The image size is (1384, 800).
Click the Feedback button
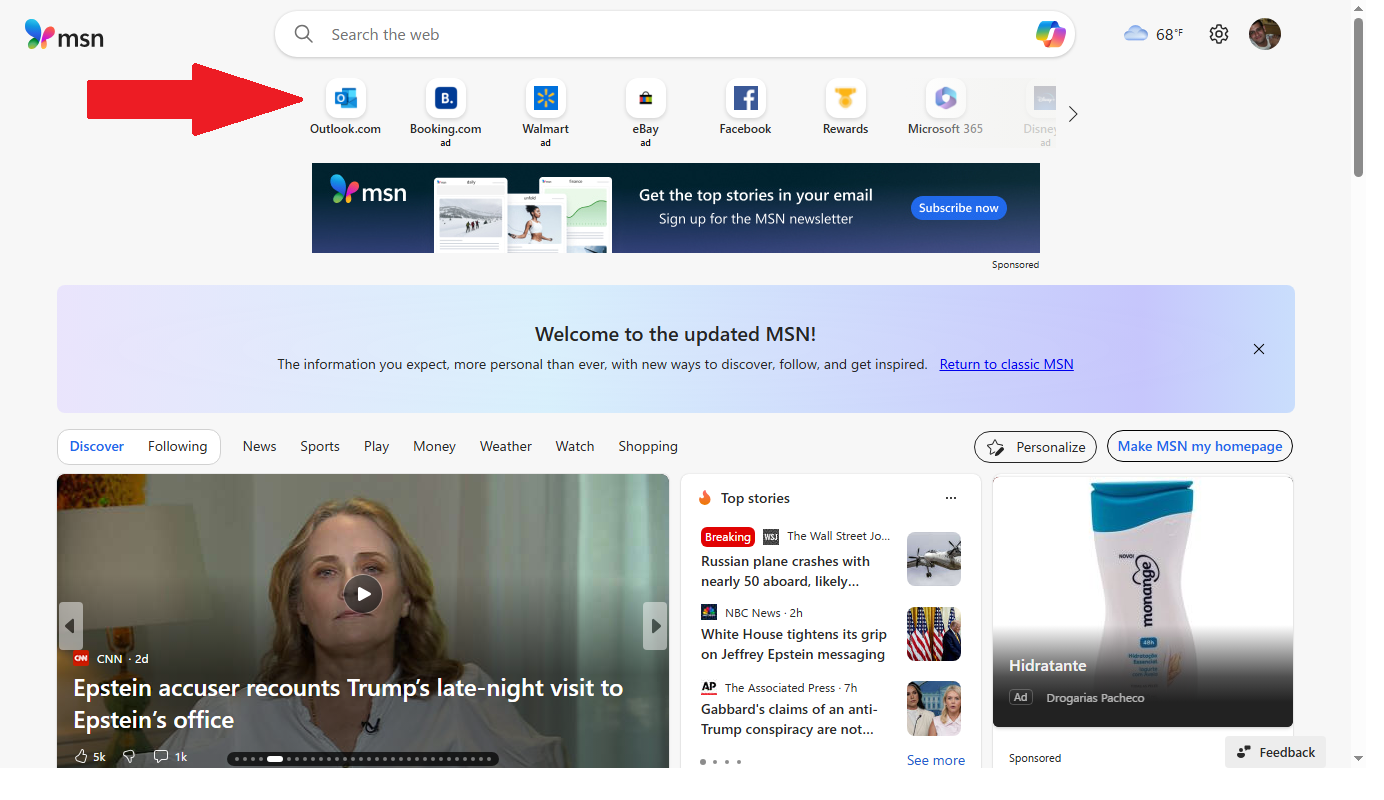pyautogui.click(x=1276, y=752)
